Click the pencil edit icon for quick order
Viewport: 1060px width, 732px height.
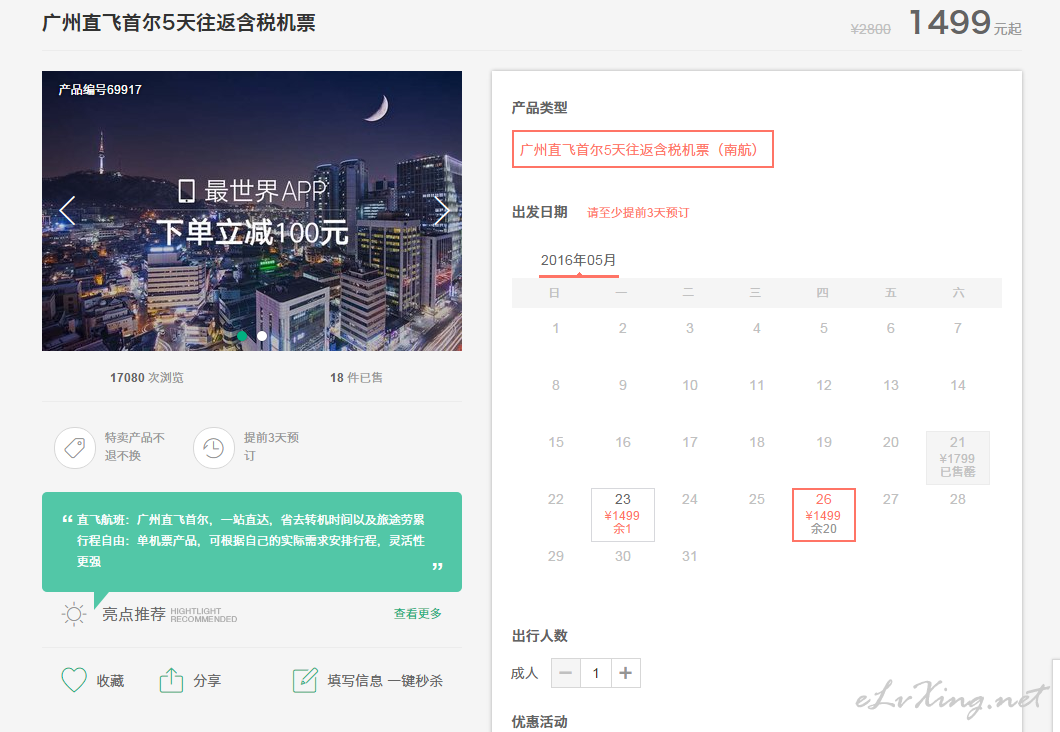(x=305, y=680)
